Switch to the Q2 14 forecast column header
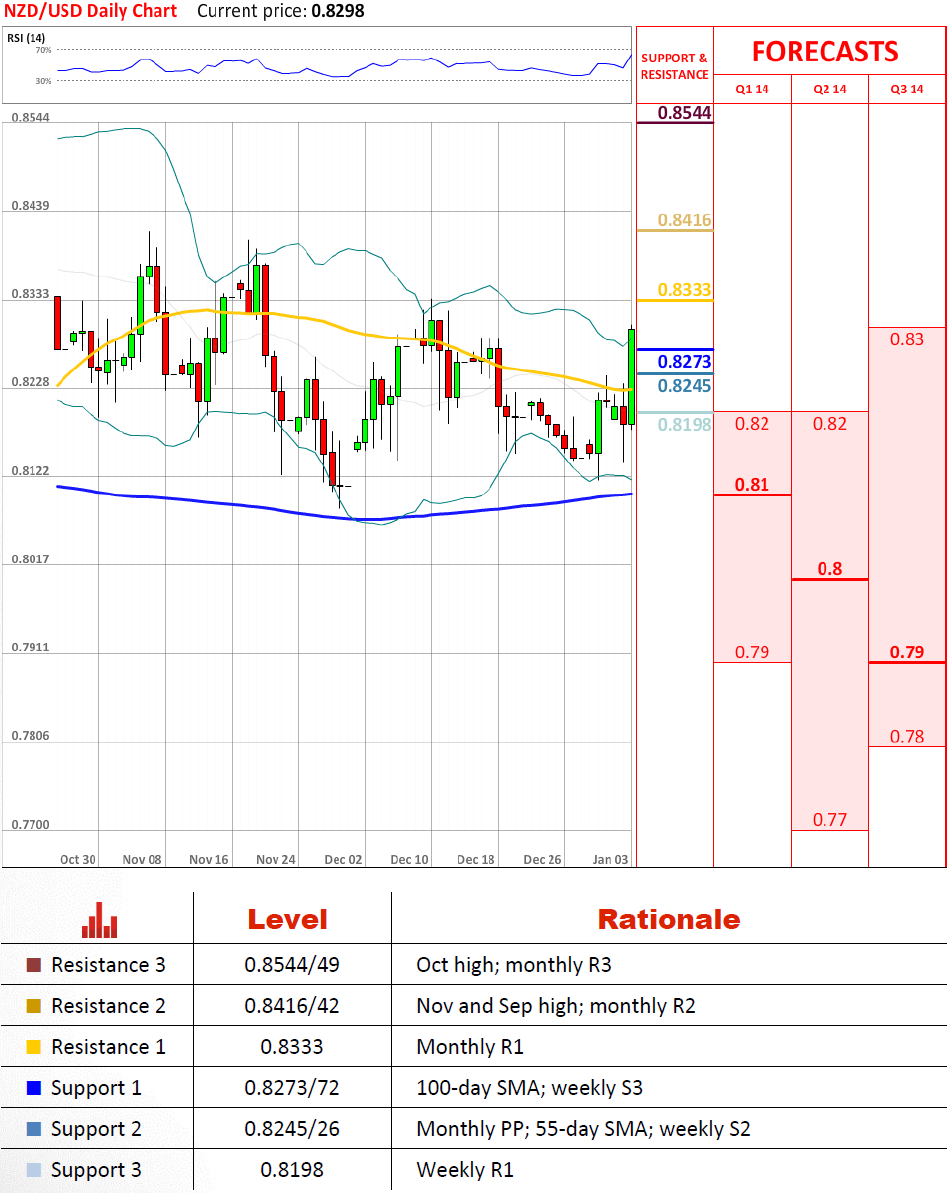Image resolution: width=950 pixels, height=1193 pixels. pos(829,89)
